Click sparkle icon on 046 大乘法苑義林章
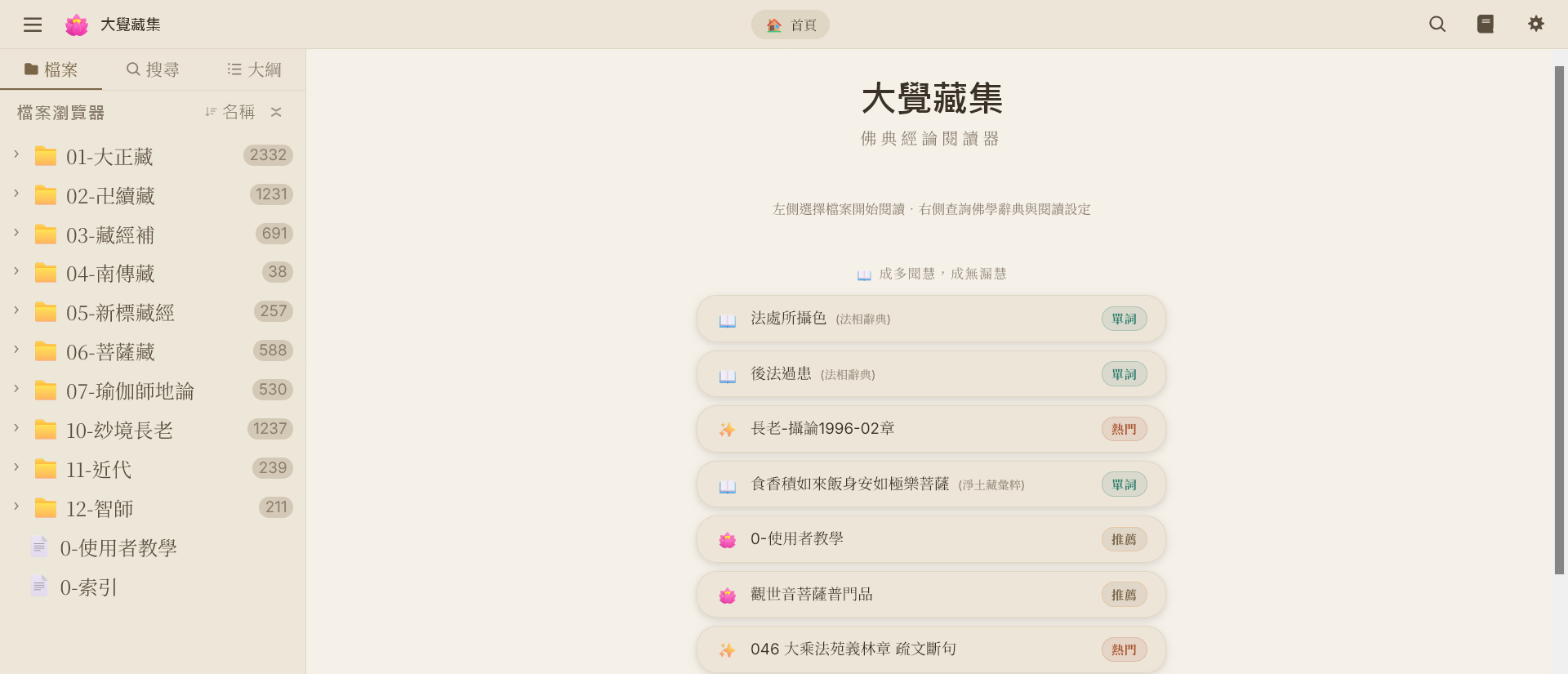 [x=727, y=650]
